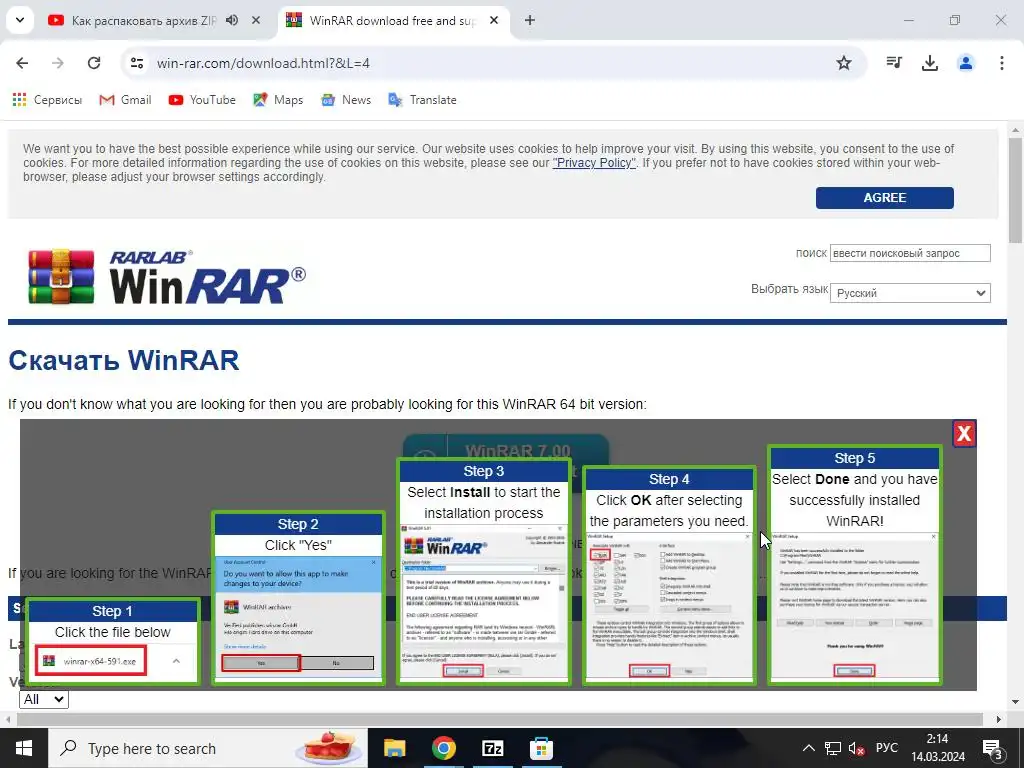
Task: Open the Chrome profile avatar
Action: click(x=965, y=63)
